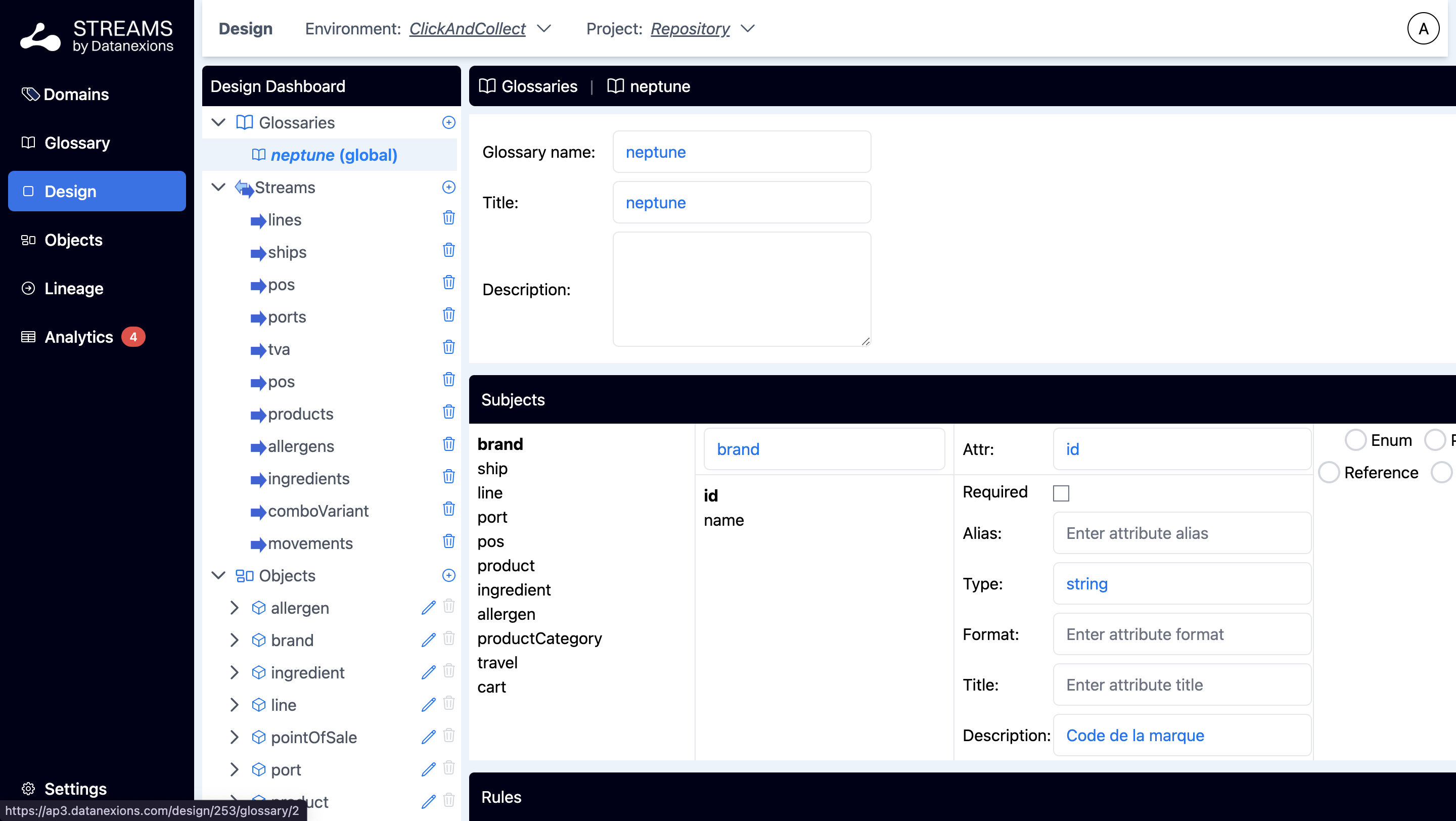Click the Alias attribute input field
Screen dimensions: 1456x821
pos(1181,533)
